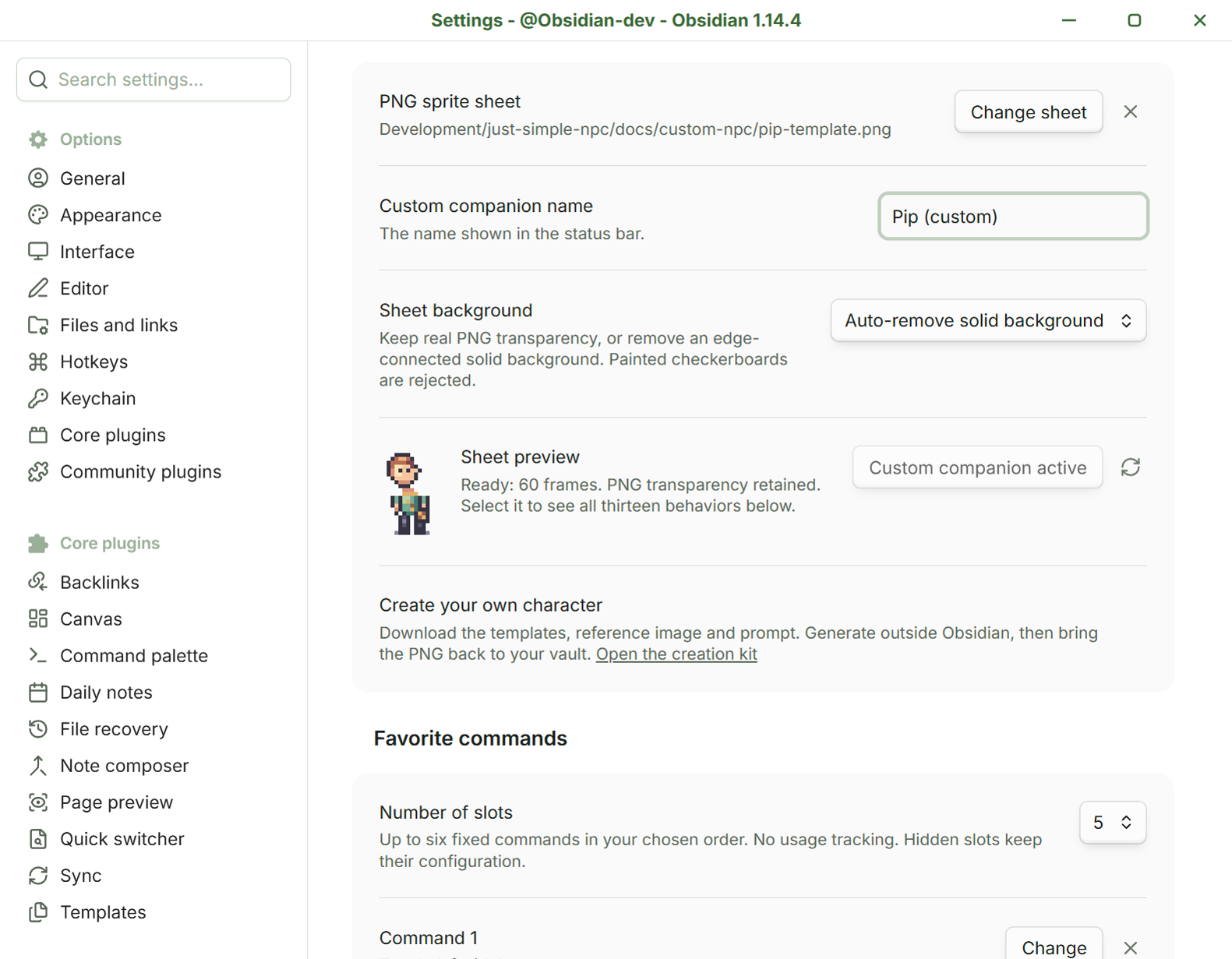The width and height of the screenshot is (1232, 959).
Task: Click the magnifier icon in search box
Action: pyautogui.click(x=38, y=79)
